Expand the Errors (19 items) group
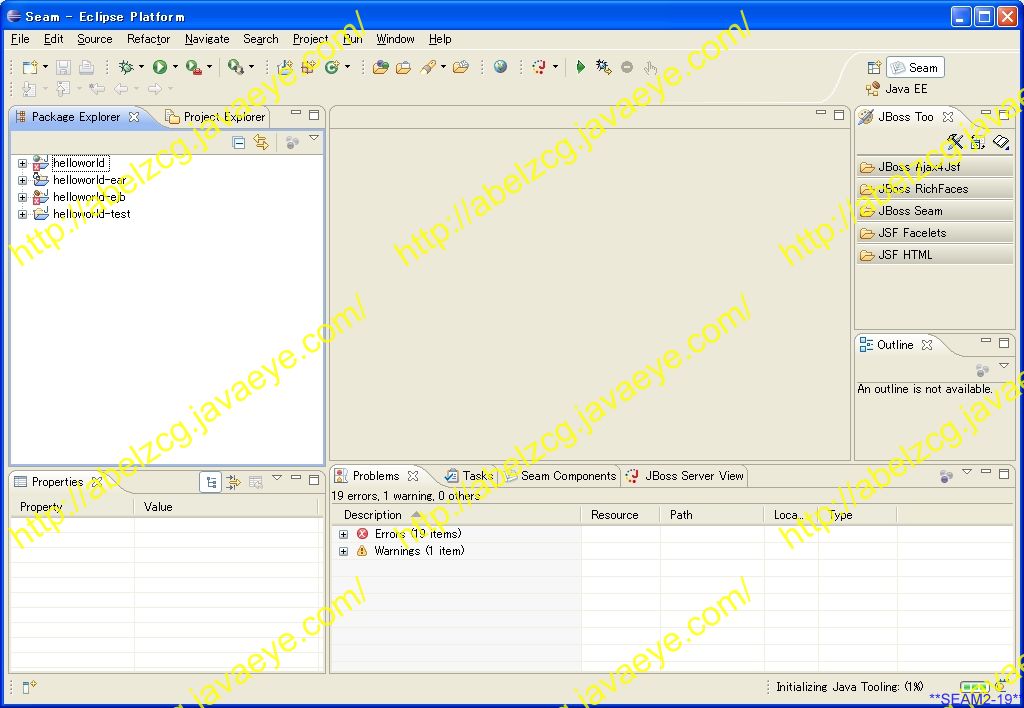Image resolution: width=1024 pixels, height=708 pixels. pos(344,534)
